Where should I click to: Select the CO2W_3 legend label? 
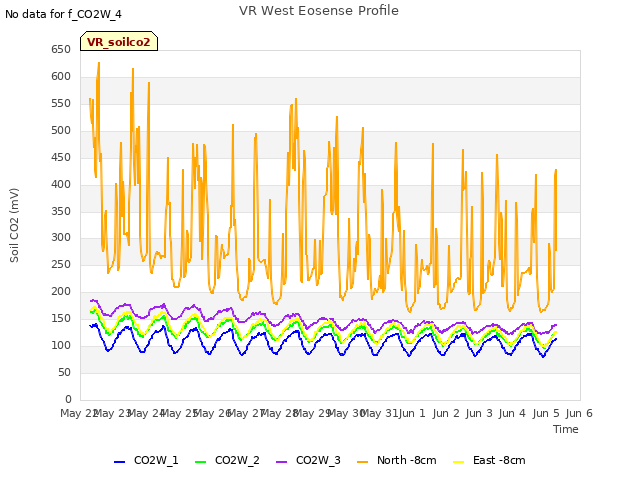(x=318, y=460)
